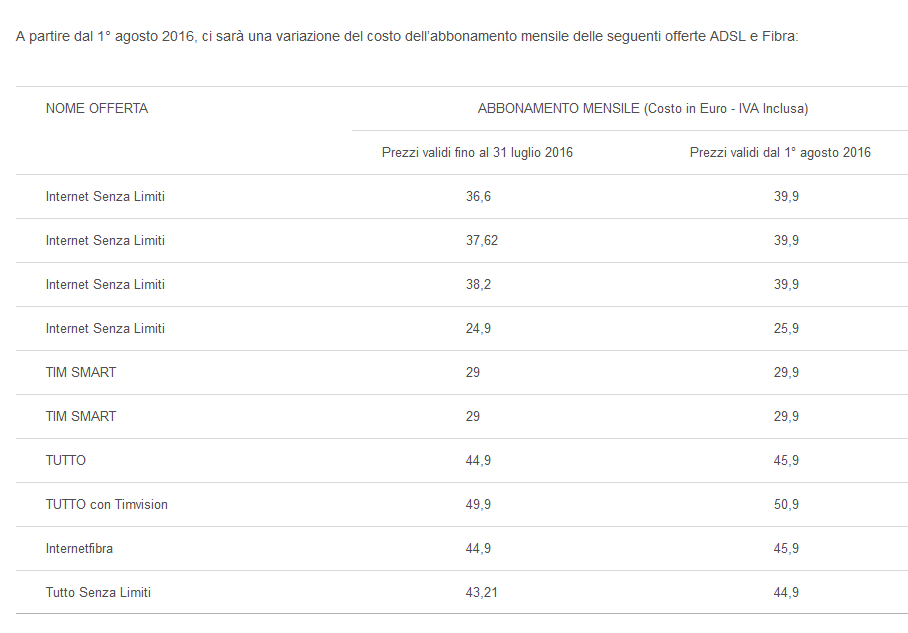The width and height of the screenshot is (908, 633).
Task: Click the new 44,9 price for Tutto Senza Limiti
Action: click(x=786, y=593)
